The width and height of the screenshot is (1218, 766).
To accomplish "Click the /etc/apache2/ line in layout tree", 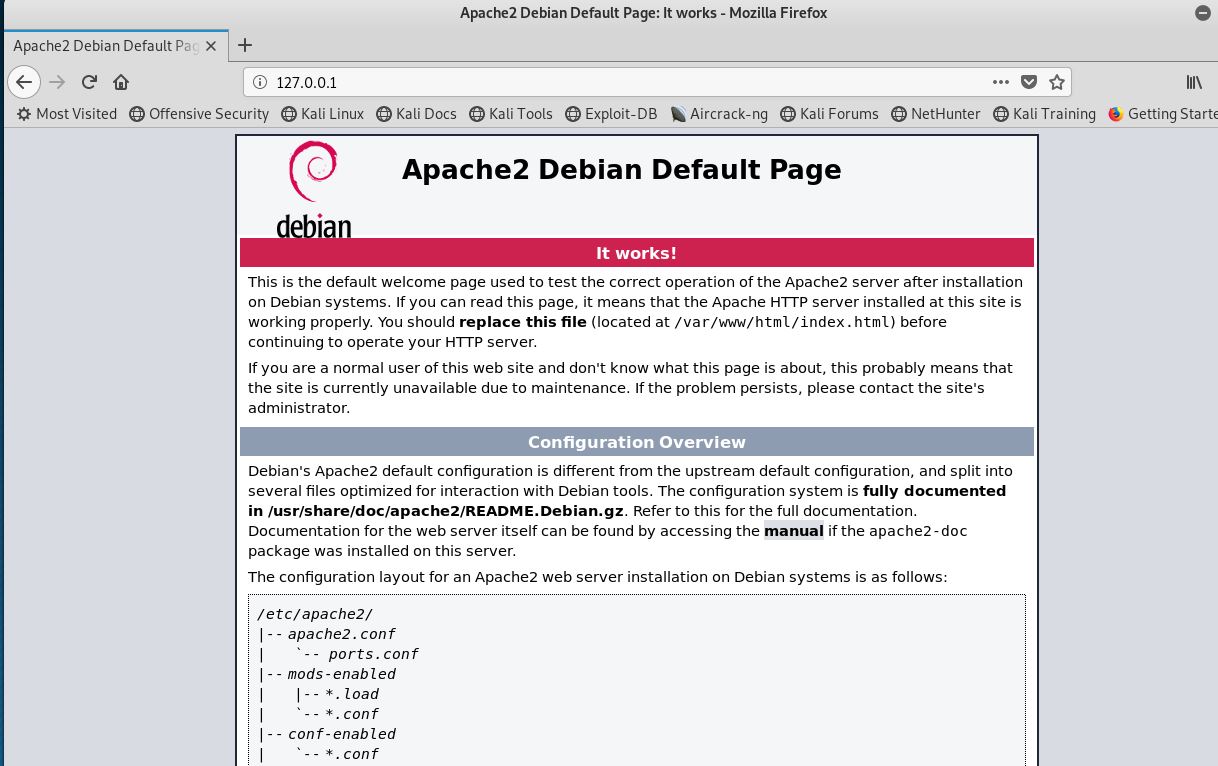I will [315, 614].
